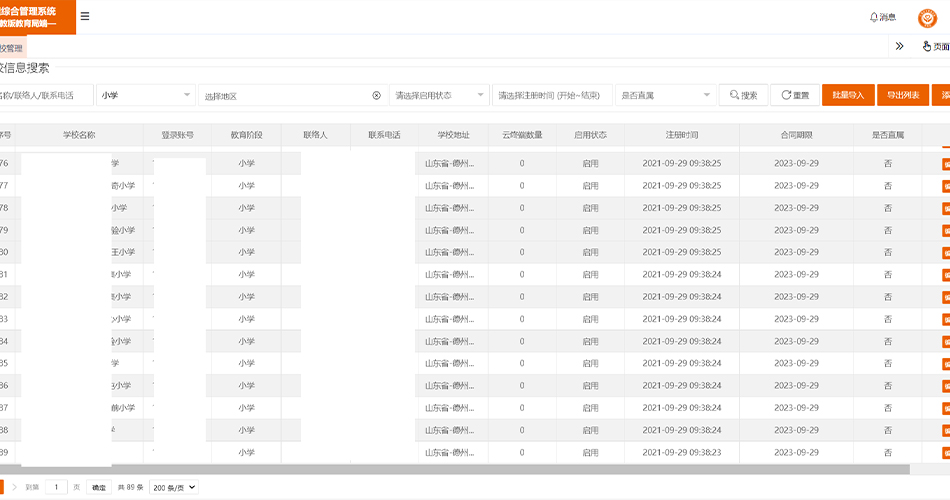
Task: Click the 搜索 magnifier search button
Action: tap(743, 96)
